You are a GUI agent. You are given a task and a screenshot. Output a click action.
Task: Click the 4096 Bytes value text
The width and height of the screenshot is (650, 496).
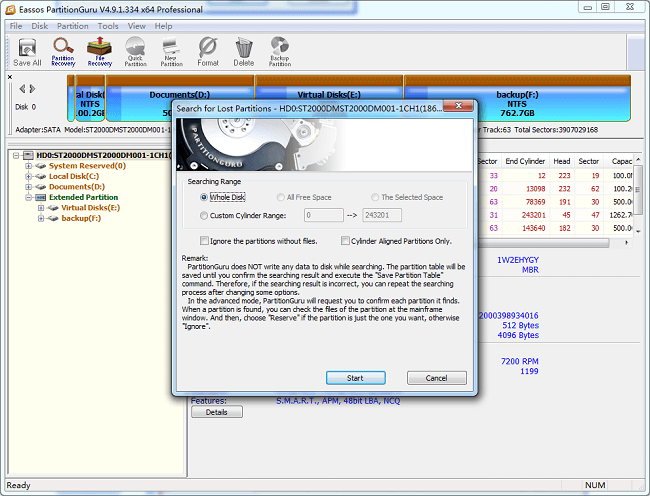pos(518,335)
